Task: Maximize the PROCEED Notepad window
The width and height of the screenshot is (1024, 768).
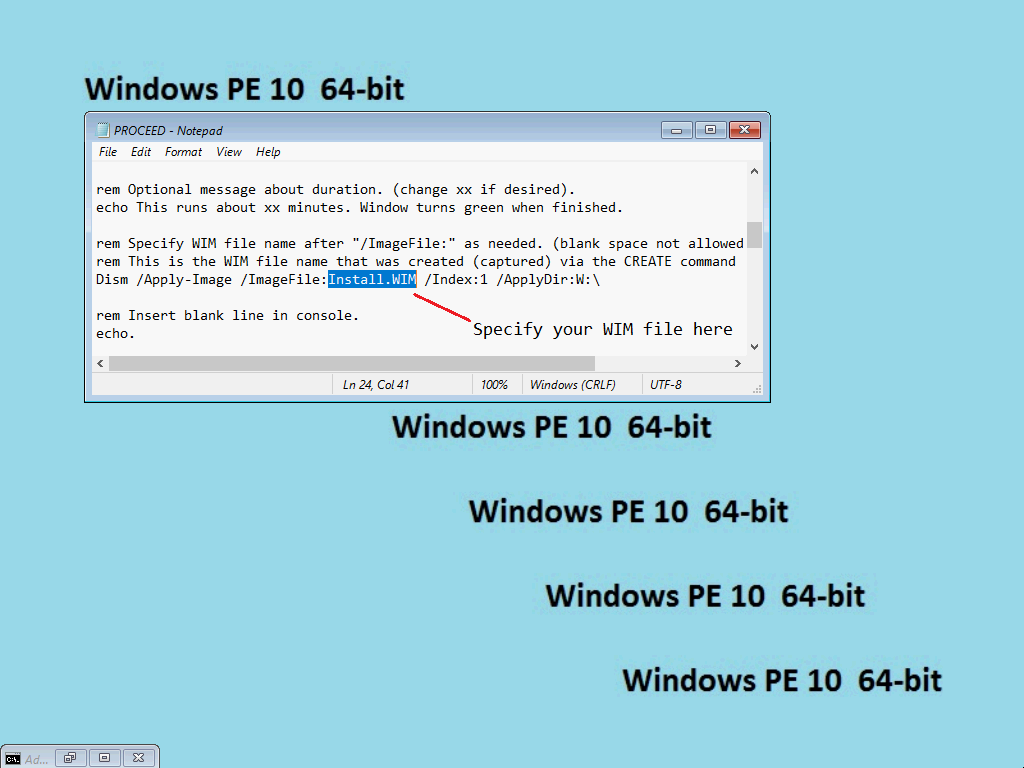Action: pos(711,130)
